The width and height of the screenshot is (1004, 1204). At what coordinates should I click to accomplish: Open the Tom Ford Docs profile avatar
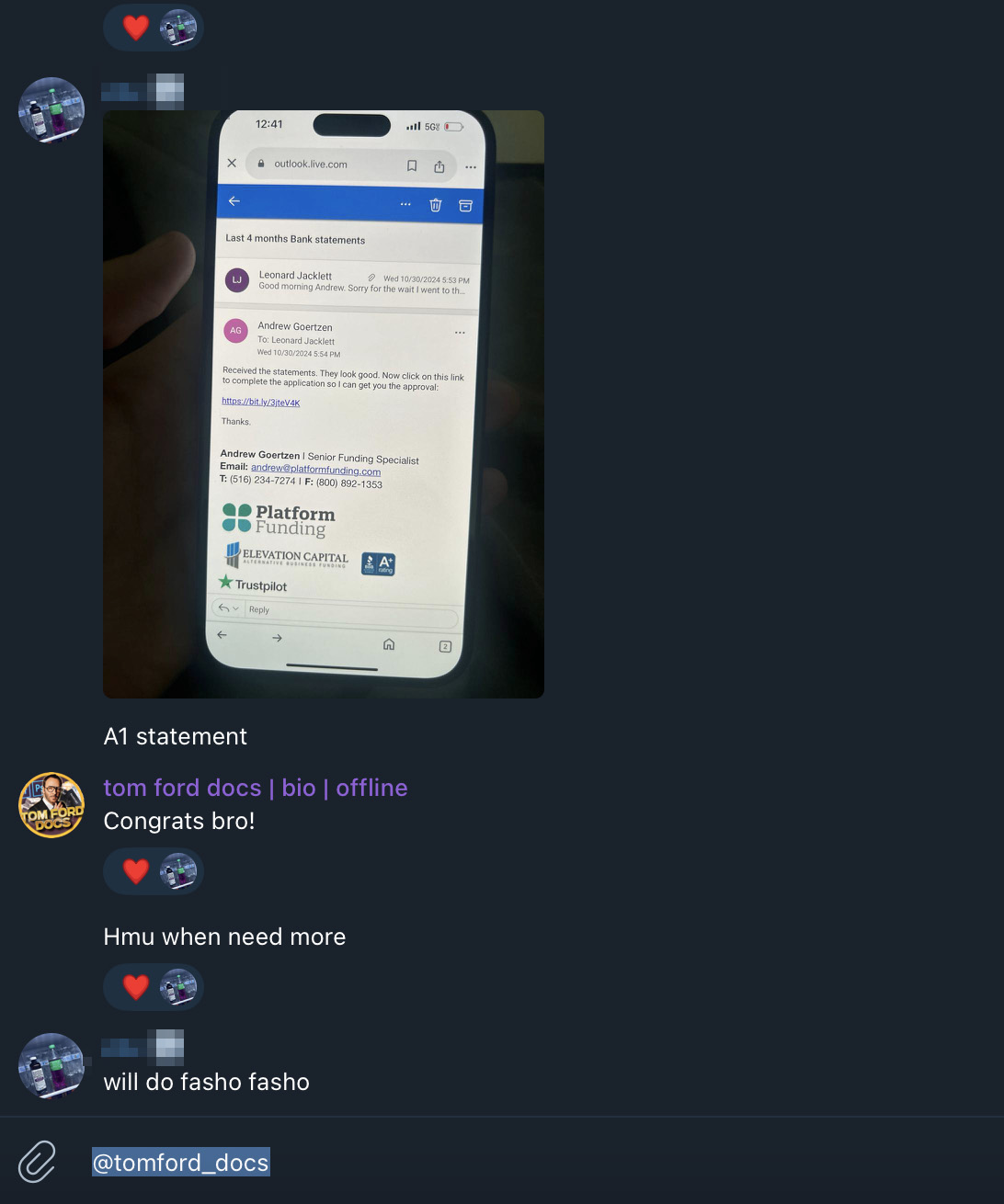click(x=51, y=805)
